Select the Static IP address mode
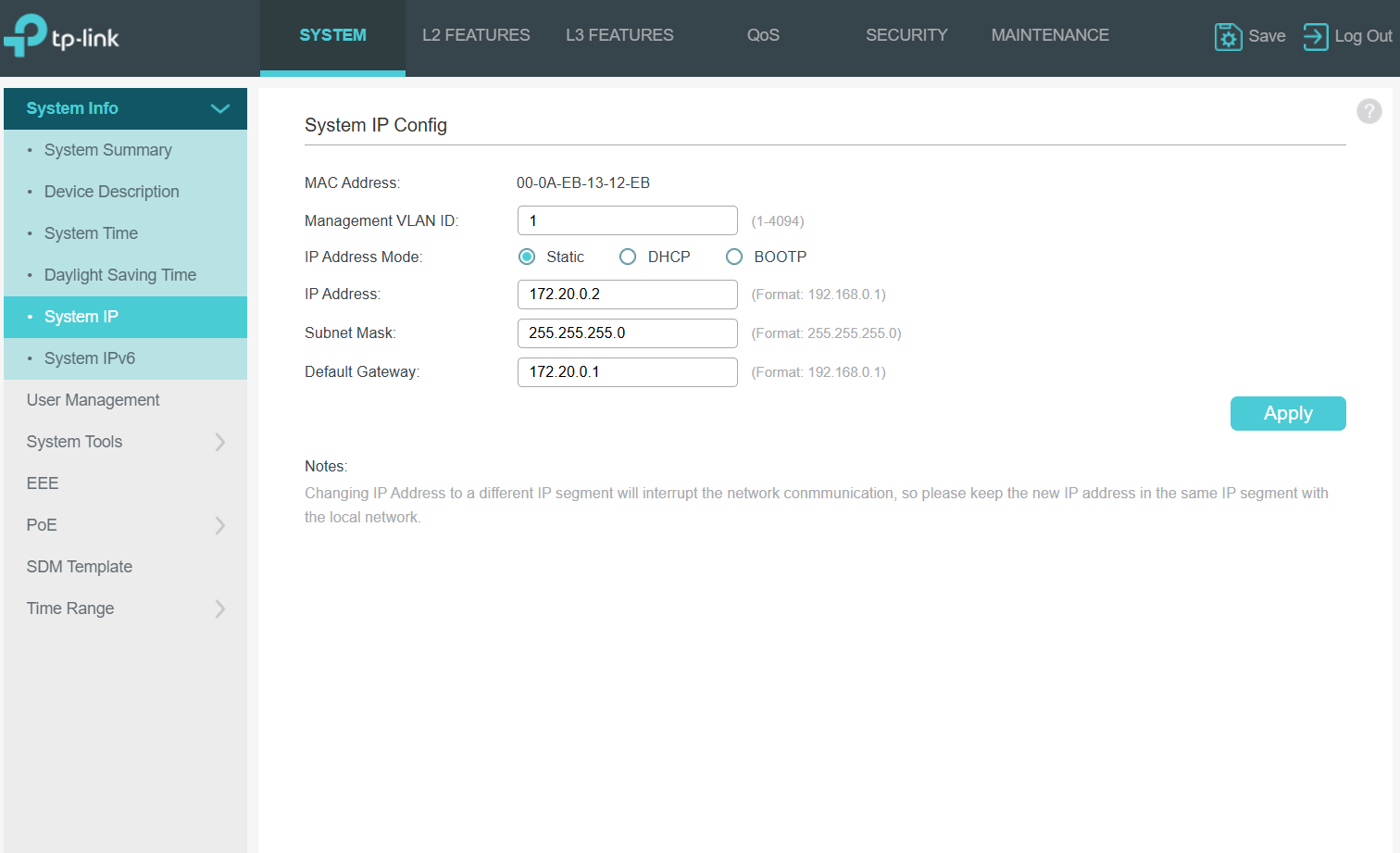This screenshot has height=853, width=1400. pyautogui.click(x=527, y=257)
